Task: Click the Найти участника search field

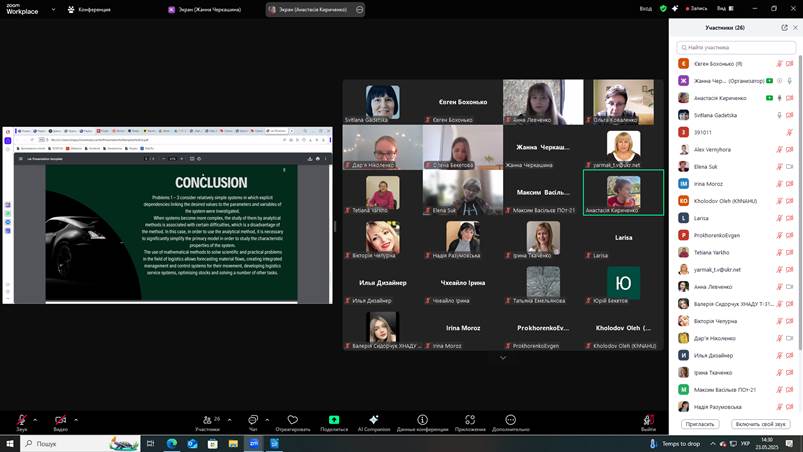Action: tap(738, 47)
